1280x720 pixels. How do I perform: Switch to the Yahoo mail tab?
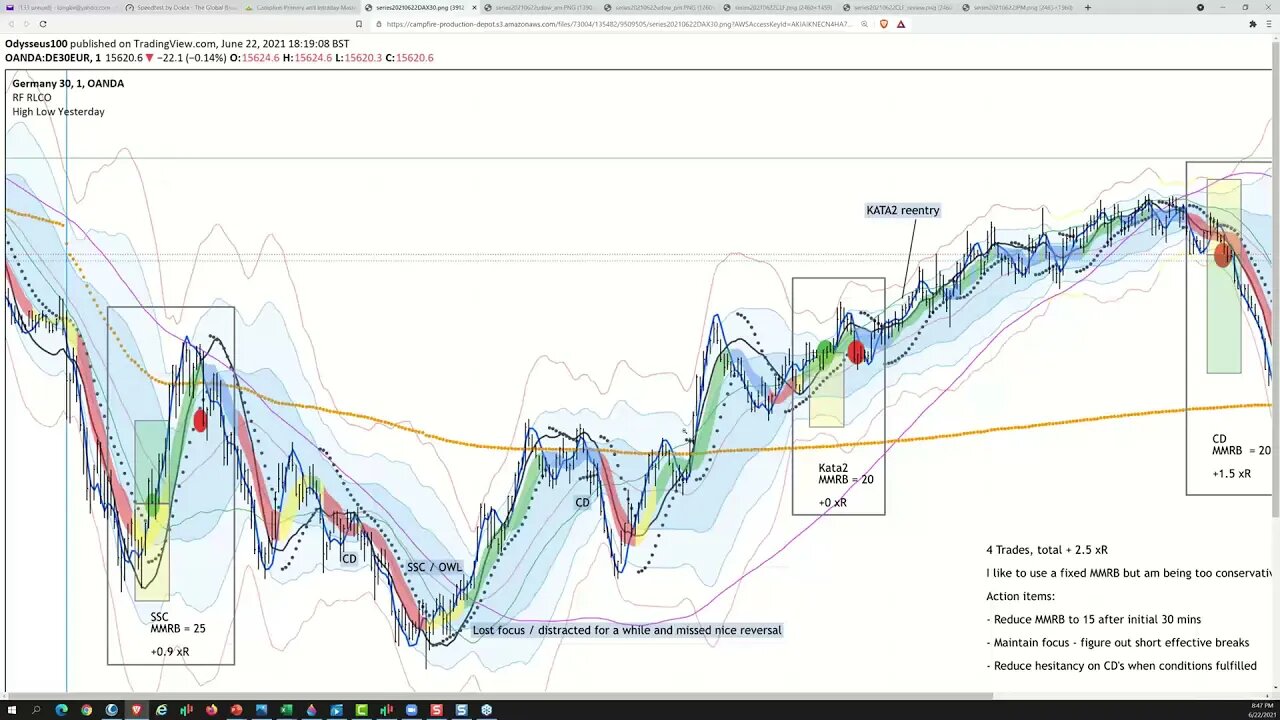tap(60, 7)
